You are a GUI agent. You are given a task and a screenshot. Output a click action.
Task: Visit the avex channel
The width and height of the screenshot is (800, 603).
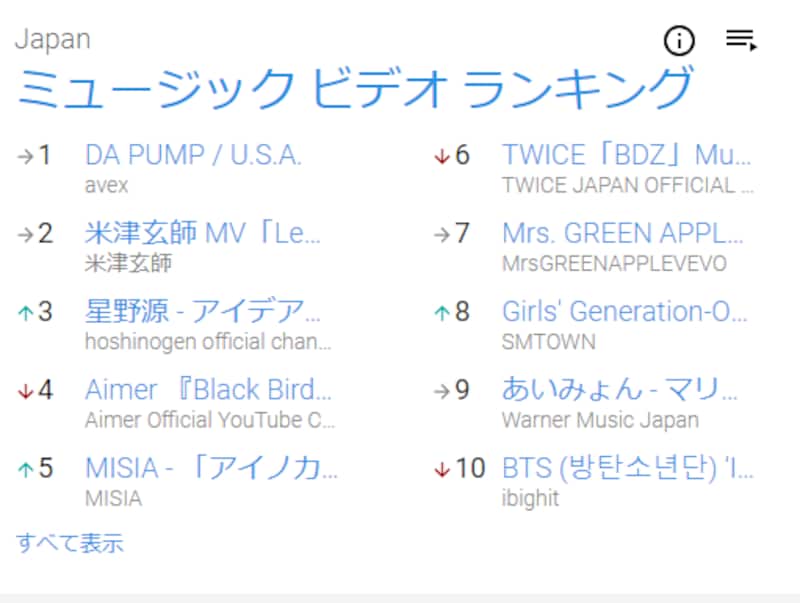pos(107,185)
